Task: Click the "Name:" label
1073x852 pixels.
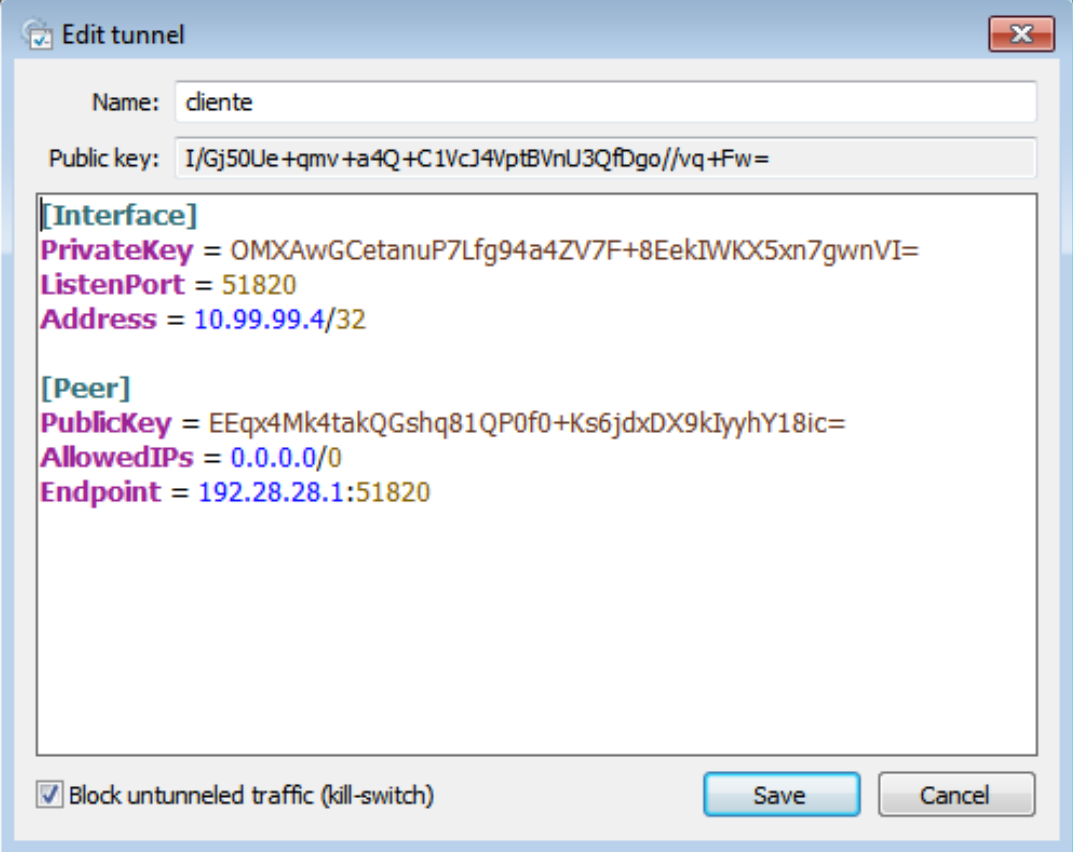Action: 125,102
